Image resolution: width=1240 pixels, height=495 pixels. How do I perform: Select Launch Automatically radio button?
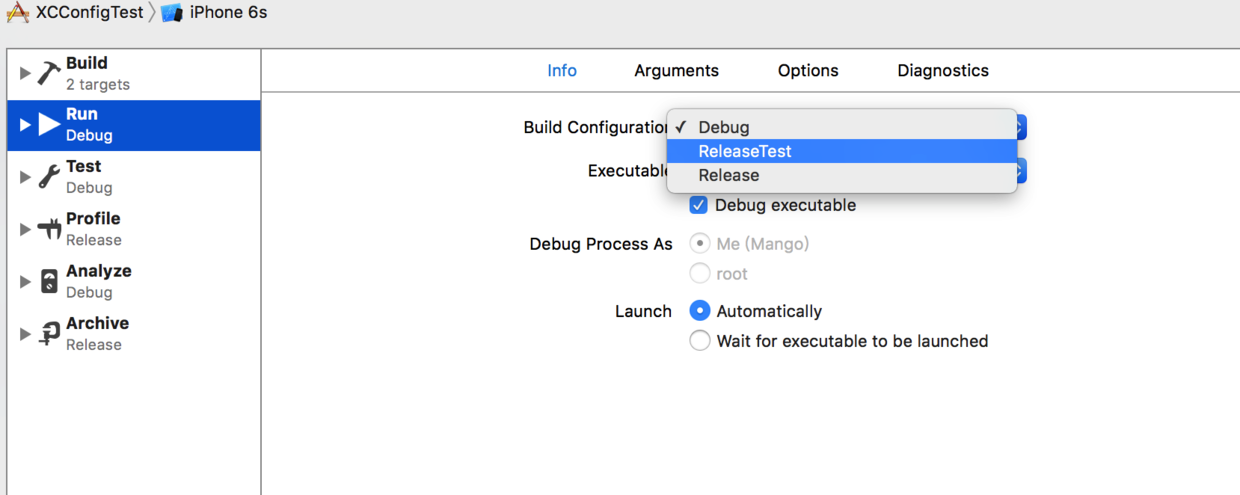click(x=700, y=311)
